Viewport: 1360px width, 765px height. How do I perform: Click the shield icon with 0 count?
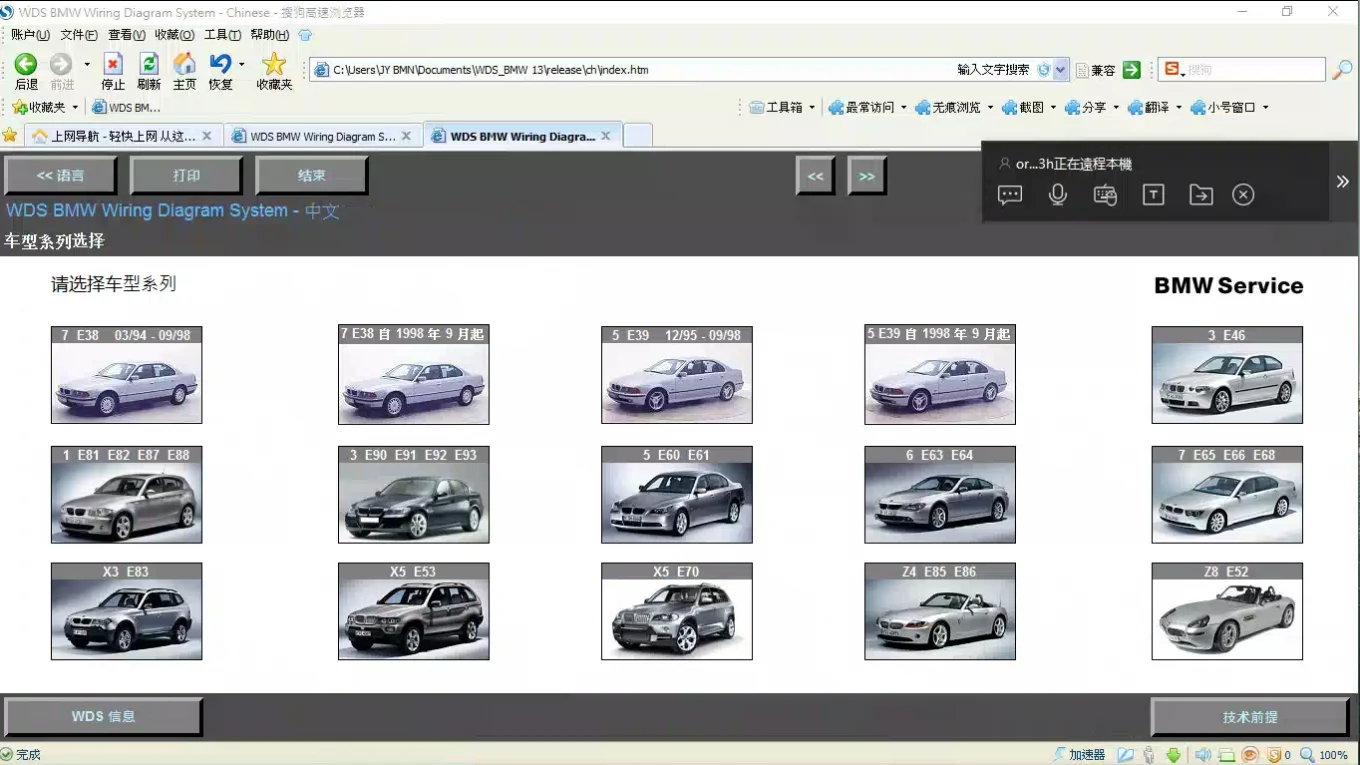1274,755
